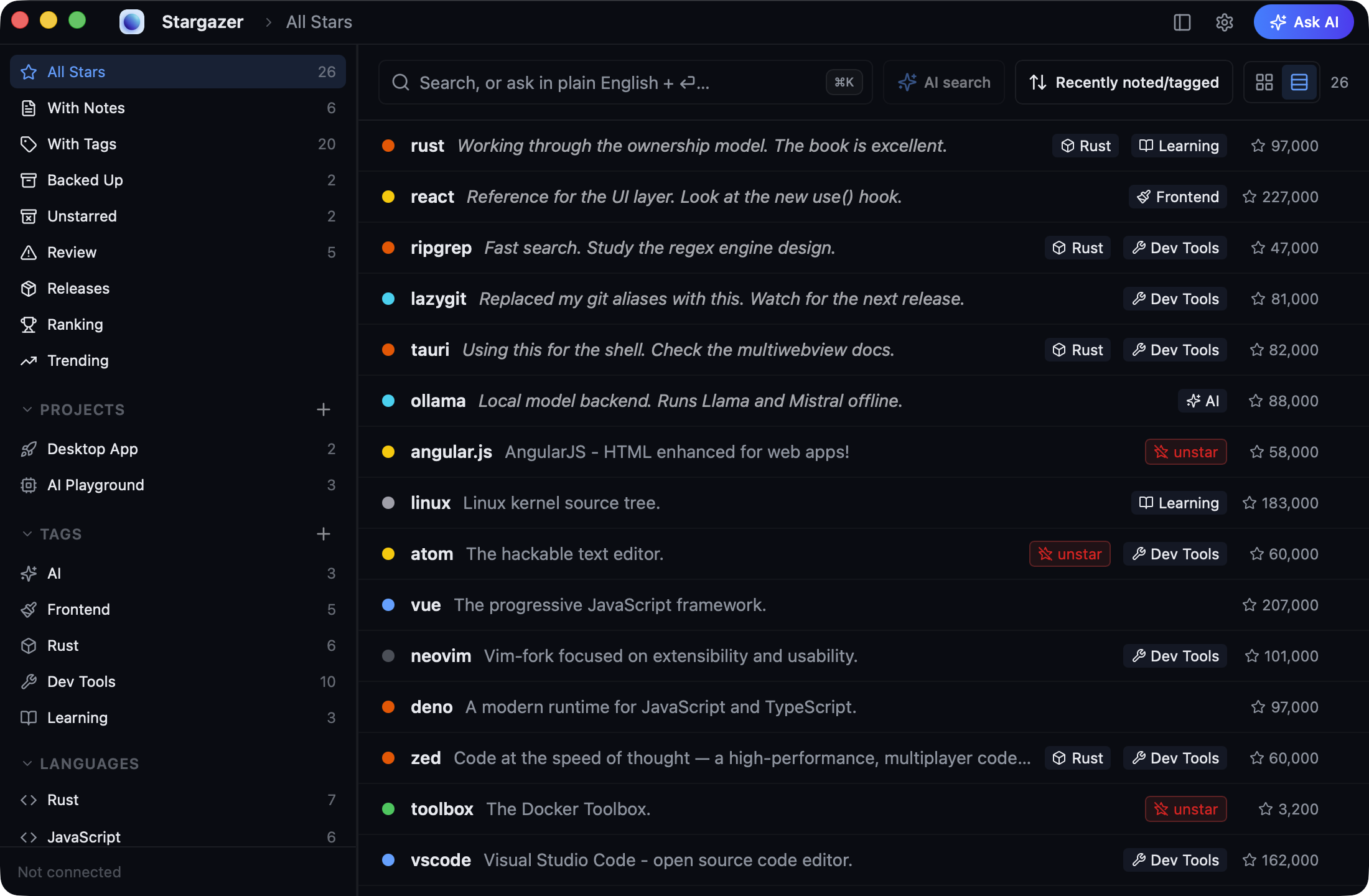
Task: Open settings gear icon
Action: pyautogui.click(x=1224, y=22)
